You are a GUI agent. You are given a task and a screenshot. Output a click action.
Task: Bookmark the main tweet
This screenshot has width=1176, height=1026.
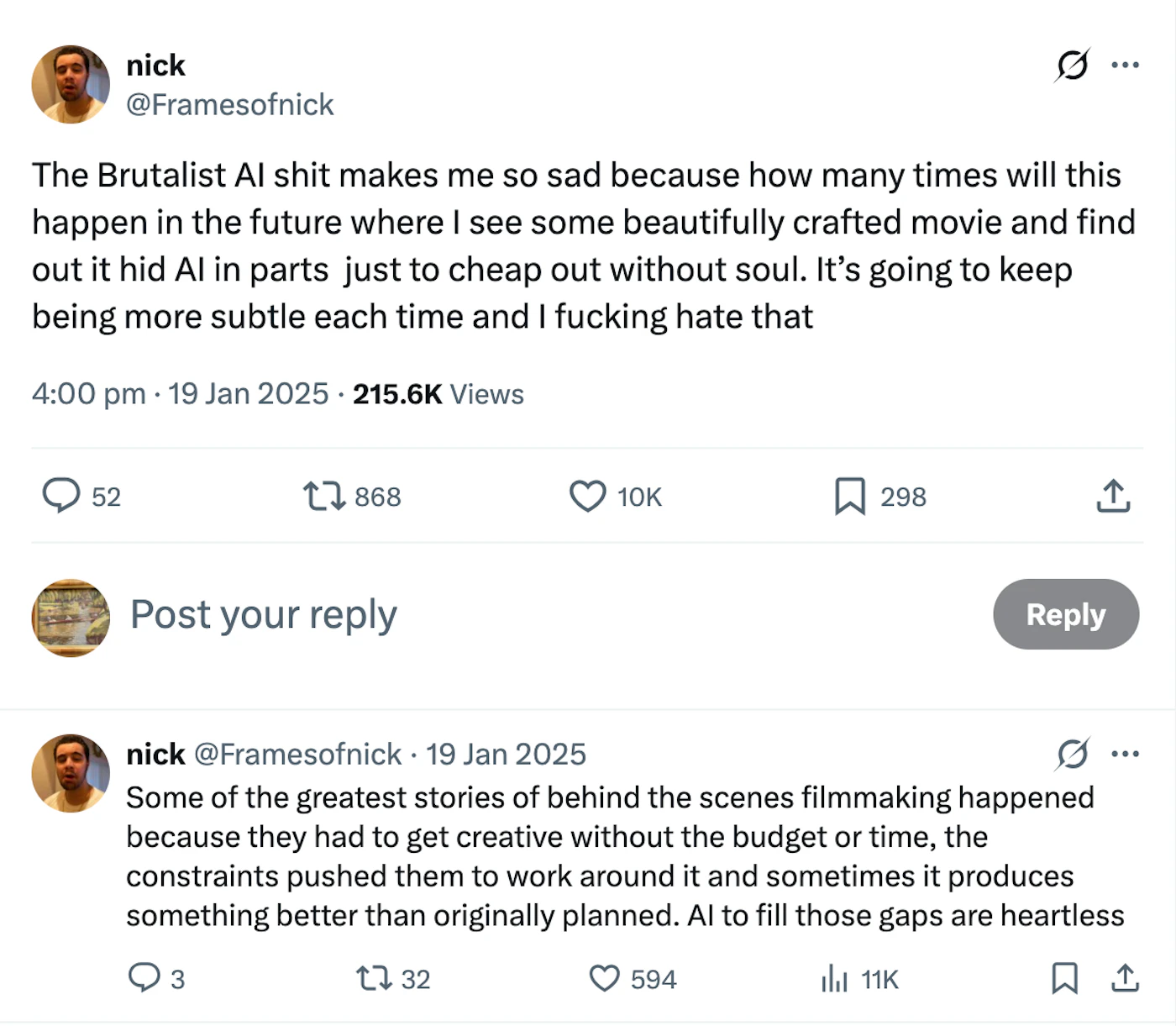850,497
